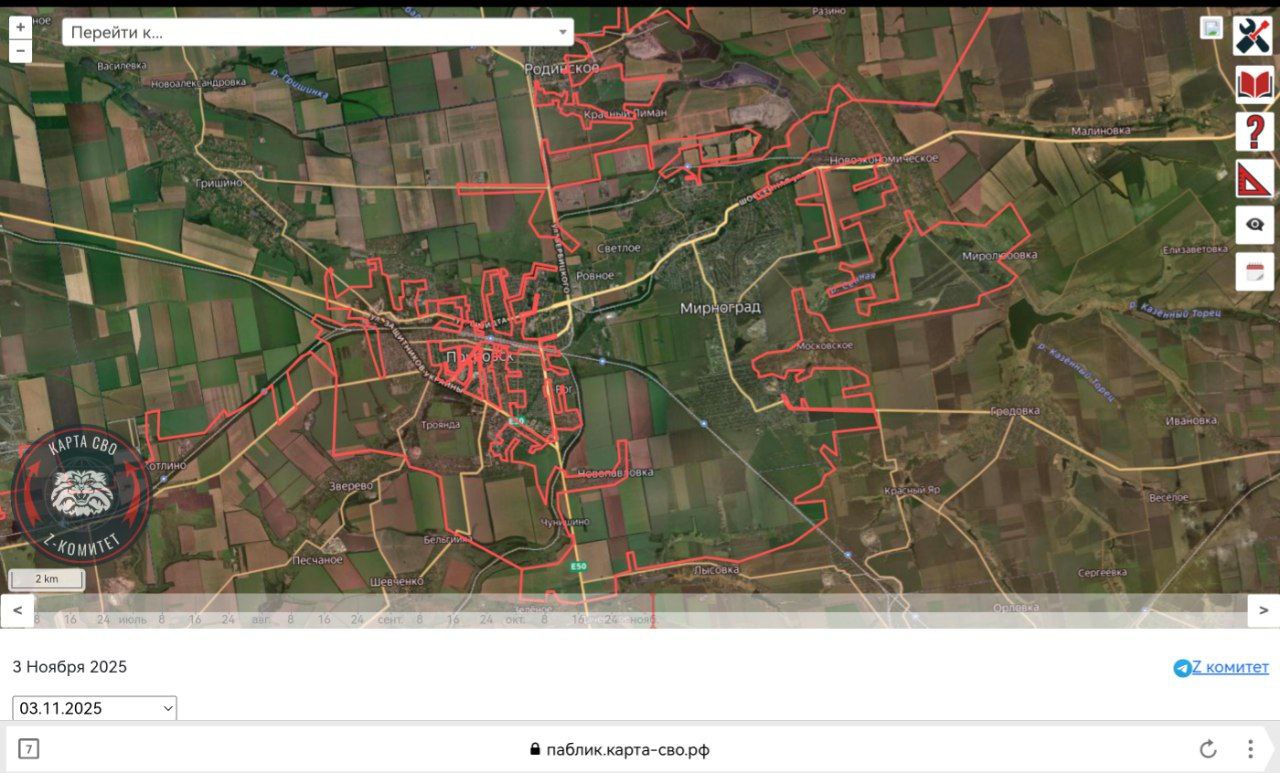Select the triangle ruler measurement tool

pos(1254,179)
